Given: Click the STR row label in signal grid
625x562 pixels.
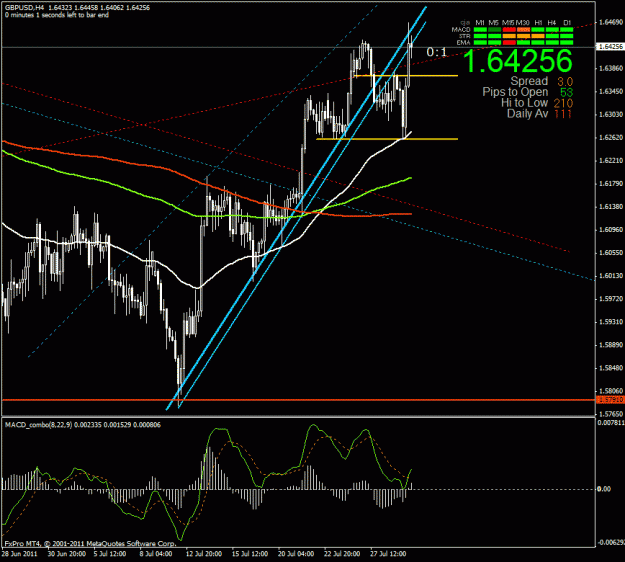Looking at the screenshot, I should (464, 36).
